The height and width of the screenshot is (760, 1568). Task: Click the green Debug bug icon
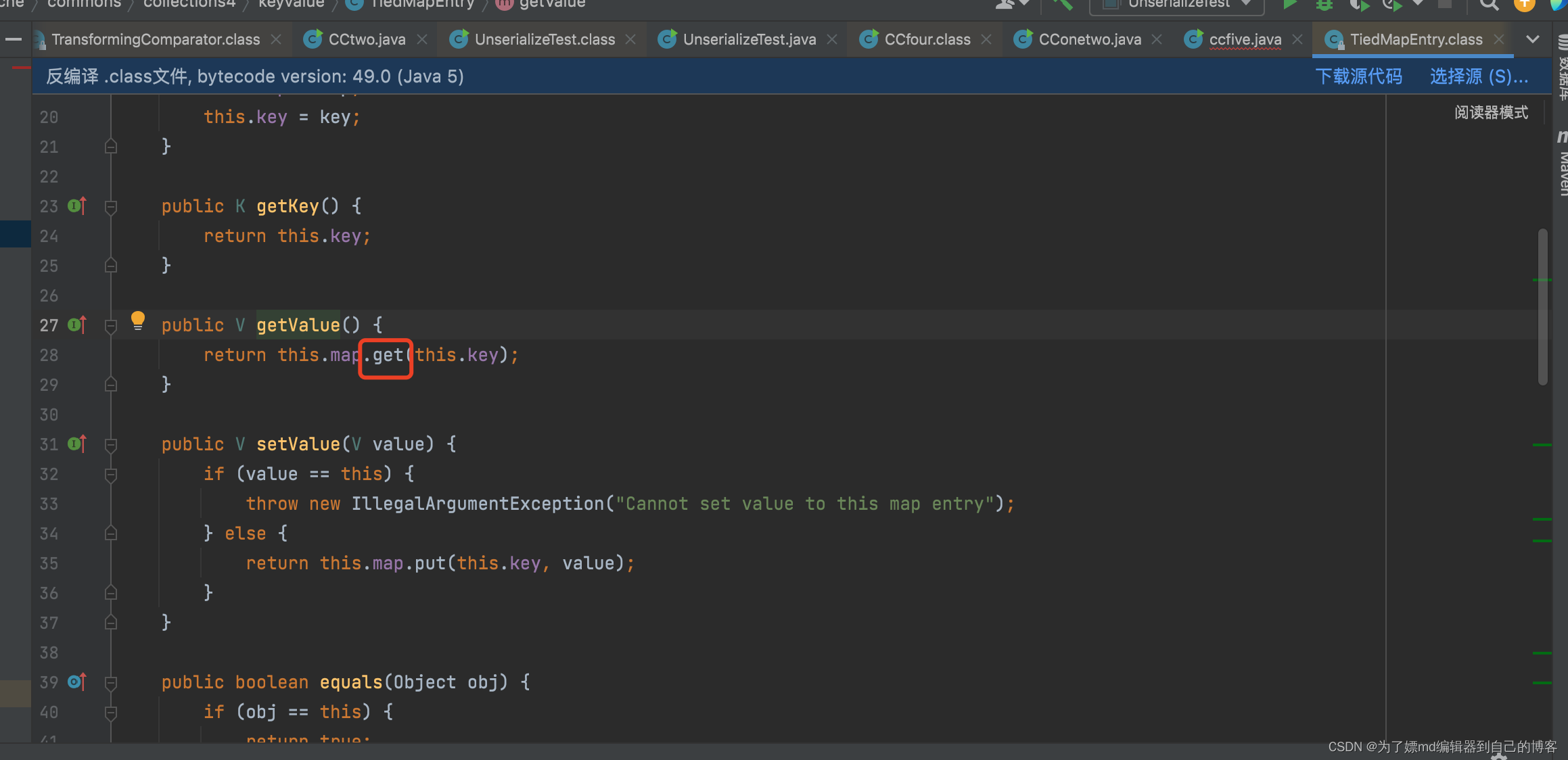[x=1324, y=4]
